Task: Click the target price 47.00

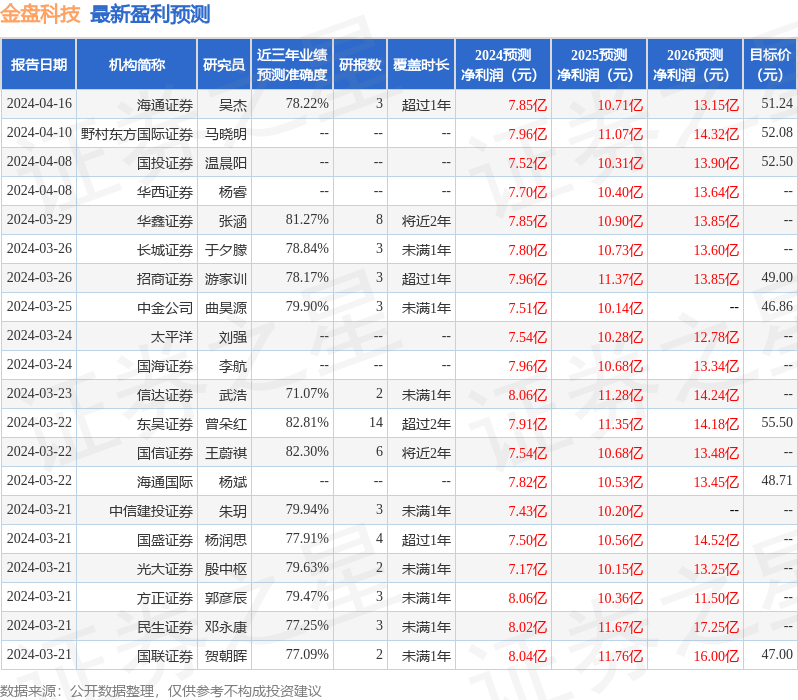Action: coord(777,655)
